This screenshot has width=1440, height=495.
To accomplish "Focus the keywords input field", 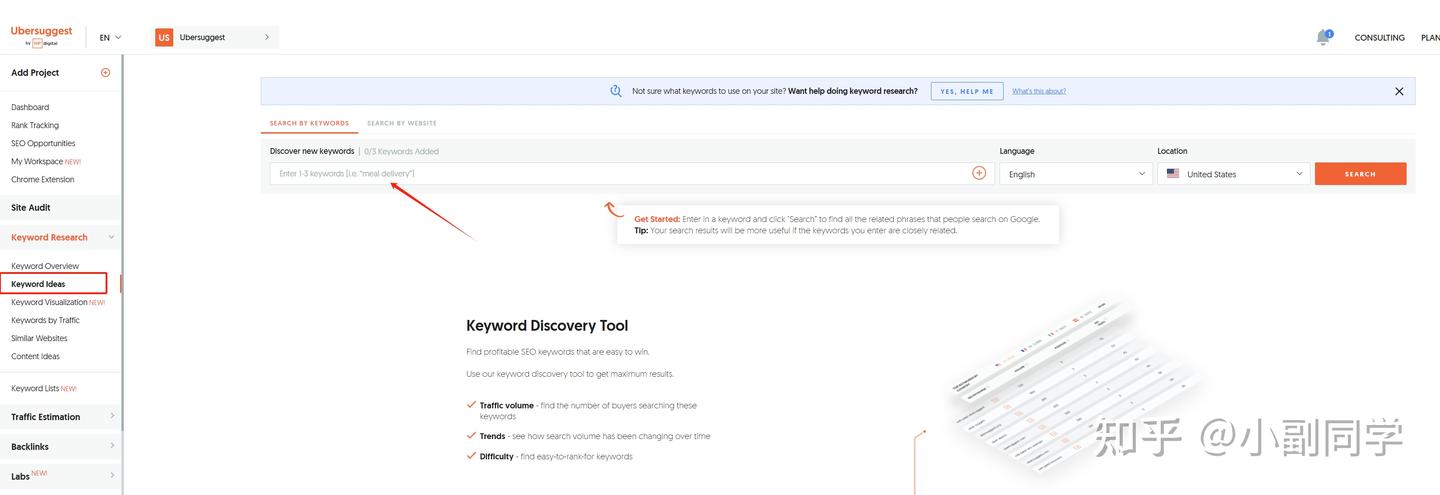I will tap(620, 174).
